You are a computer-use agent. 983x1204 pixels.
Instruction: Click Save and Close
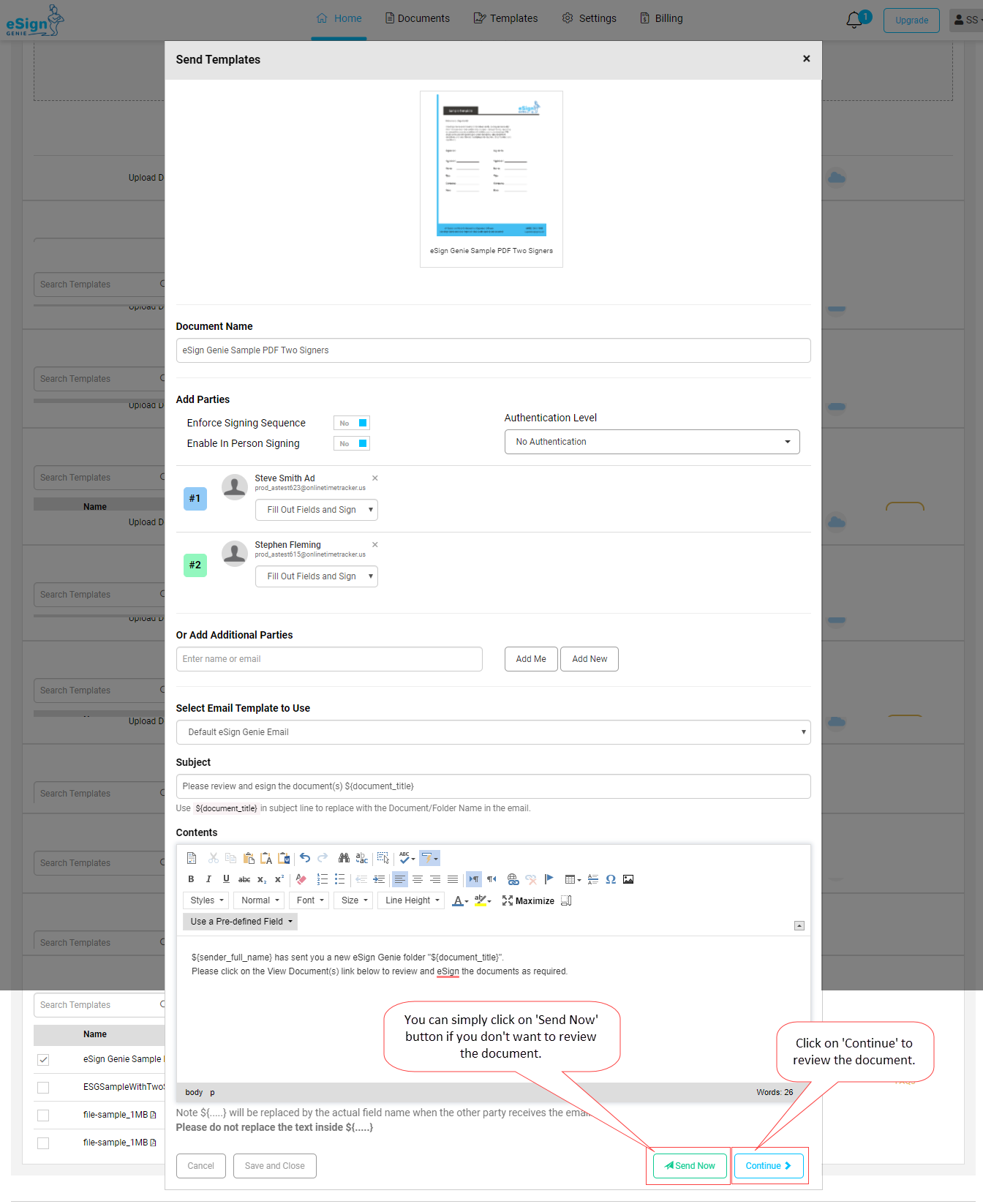point(275,1166)
